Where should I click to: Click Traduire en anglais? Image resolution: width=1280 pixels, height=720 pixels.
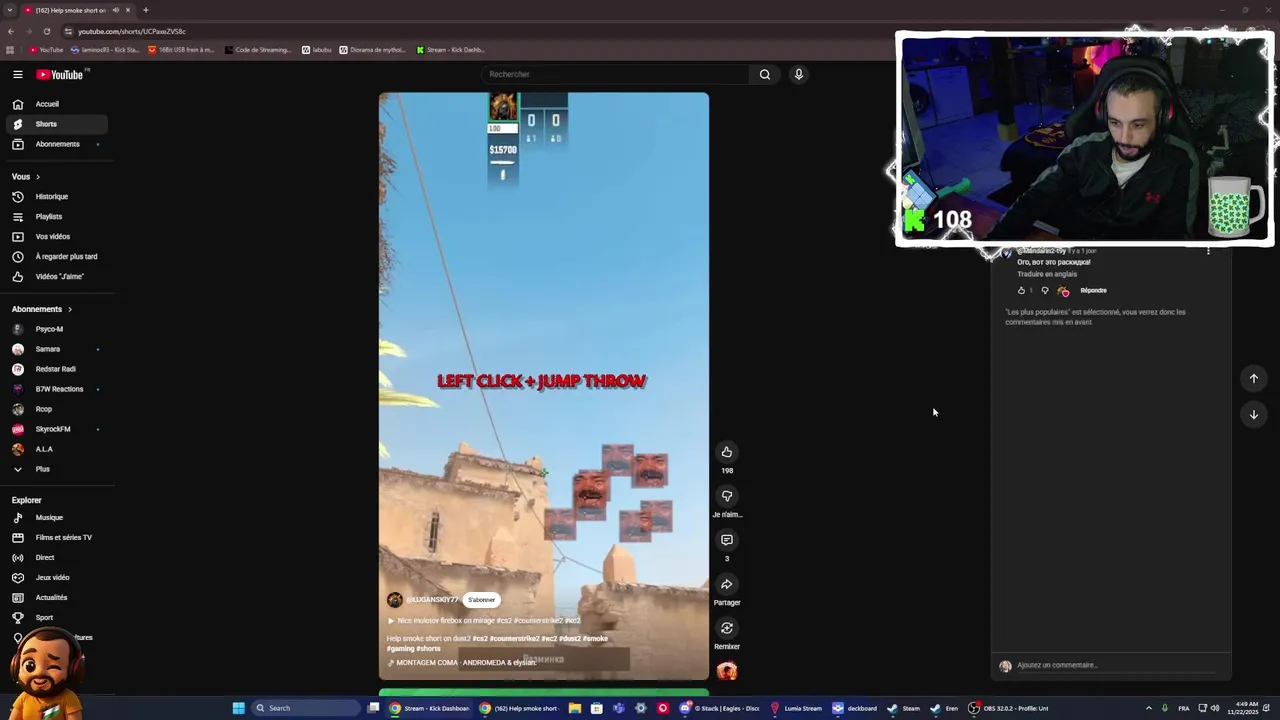tap(1047, 274)
